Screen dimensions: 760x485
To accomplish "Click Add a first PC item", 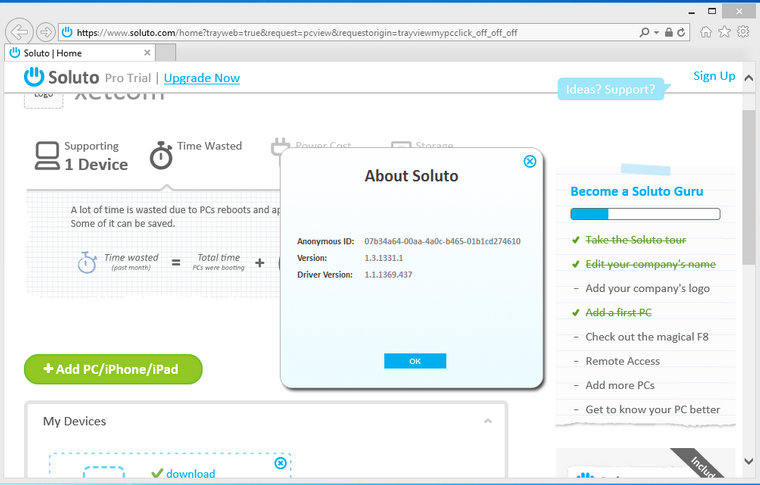I will 618,313.
